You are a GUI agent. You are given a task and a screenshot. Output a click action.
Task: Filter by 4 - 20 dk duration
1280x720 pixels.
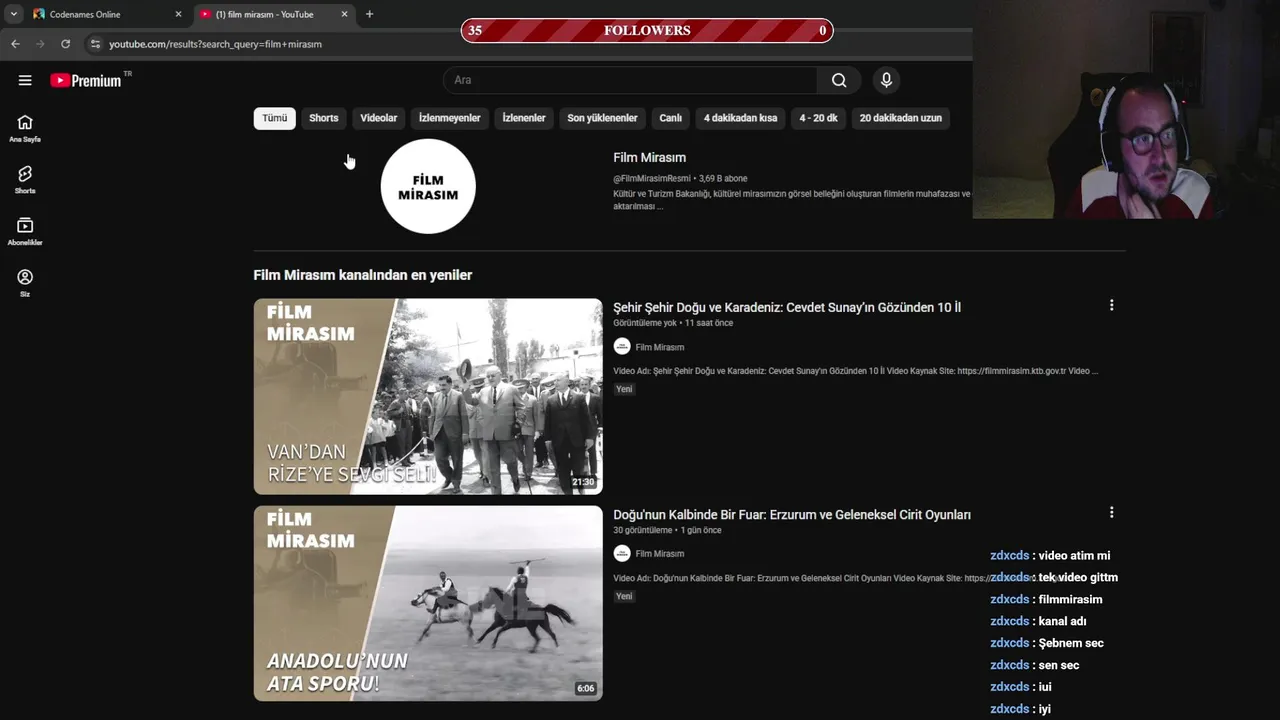coord(818,118)
